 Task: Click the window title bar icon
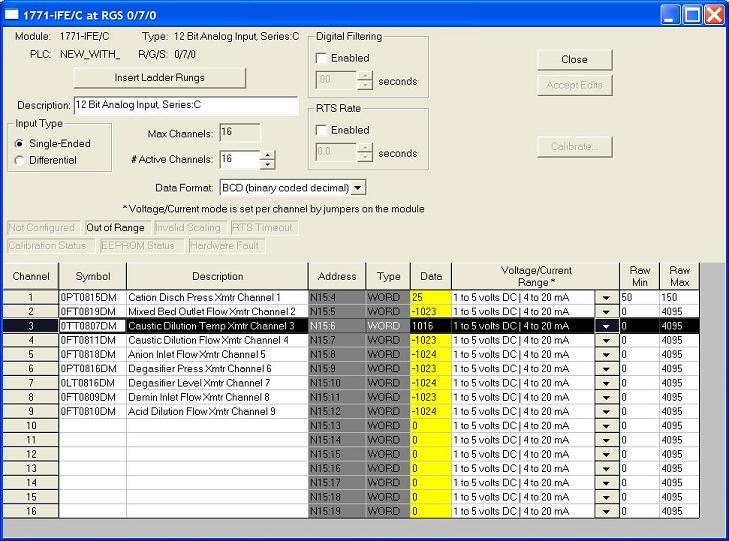coord(11,15)
